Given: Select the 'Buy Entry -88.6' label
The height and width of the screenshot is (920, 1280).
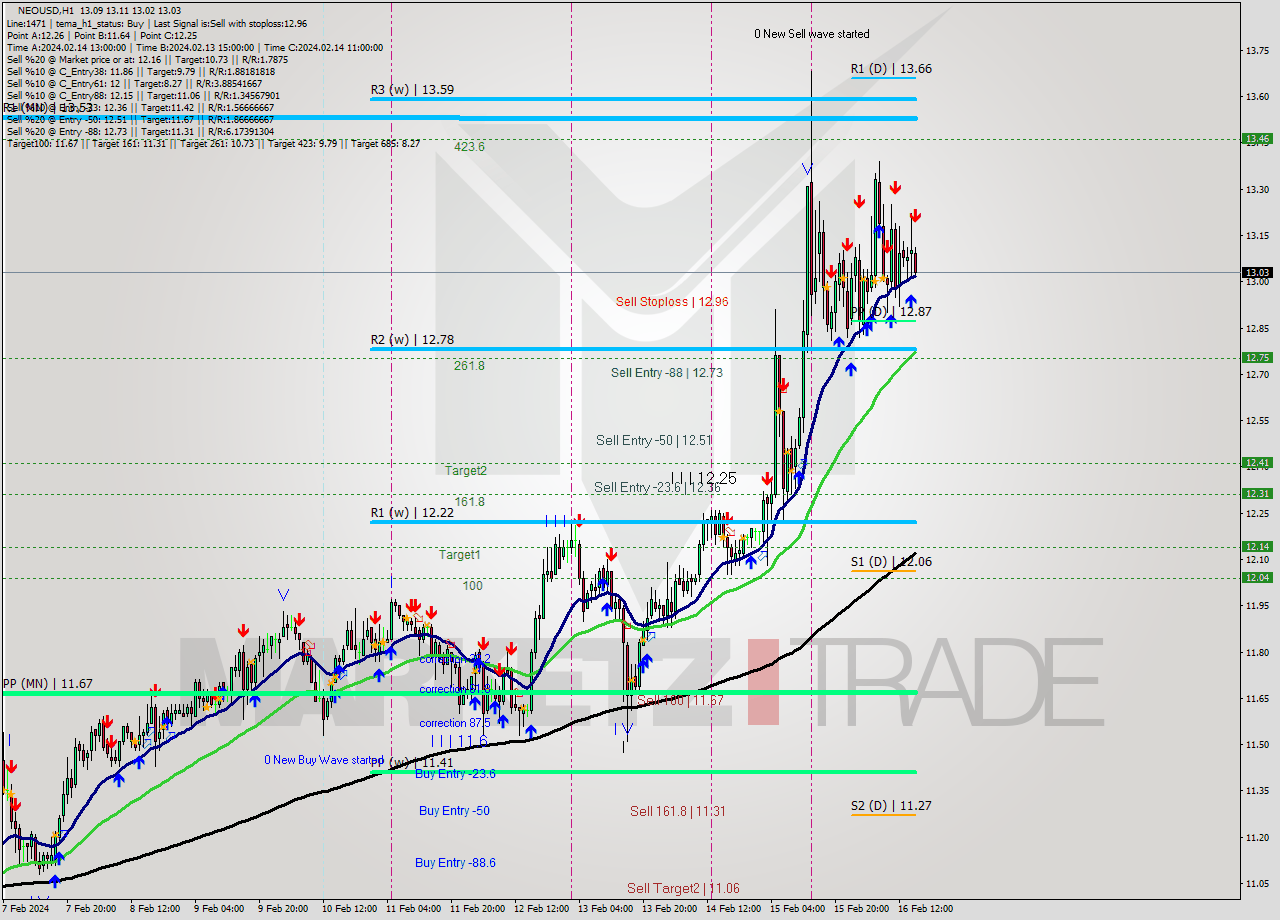Looking at the screenshot, I should pyautogui.click(x=455, y=863).
